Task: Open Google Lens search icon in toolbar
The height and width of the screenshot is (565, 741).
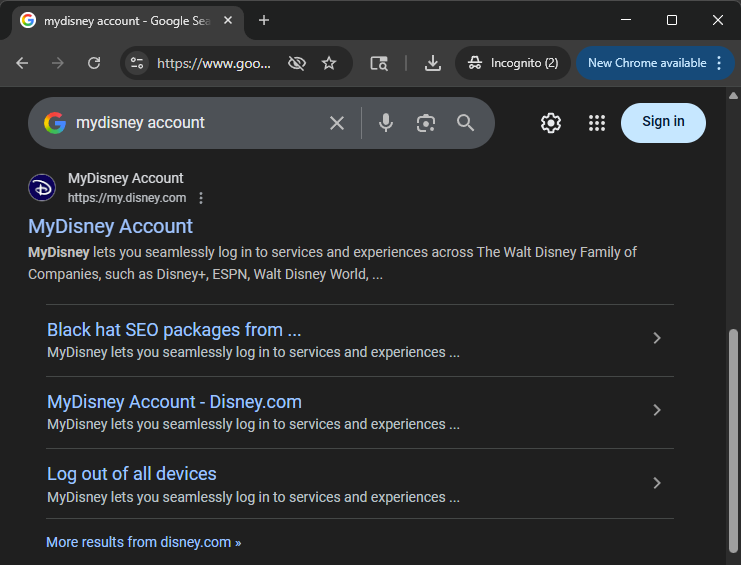Action: [x=379, y=63]
